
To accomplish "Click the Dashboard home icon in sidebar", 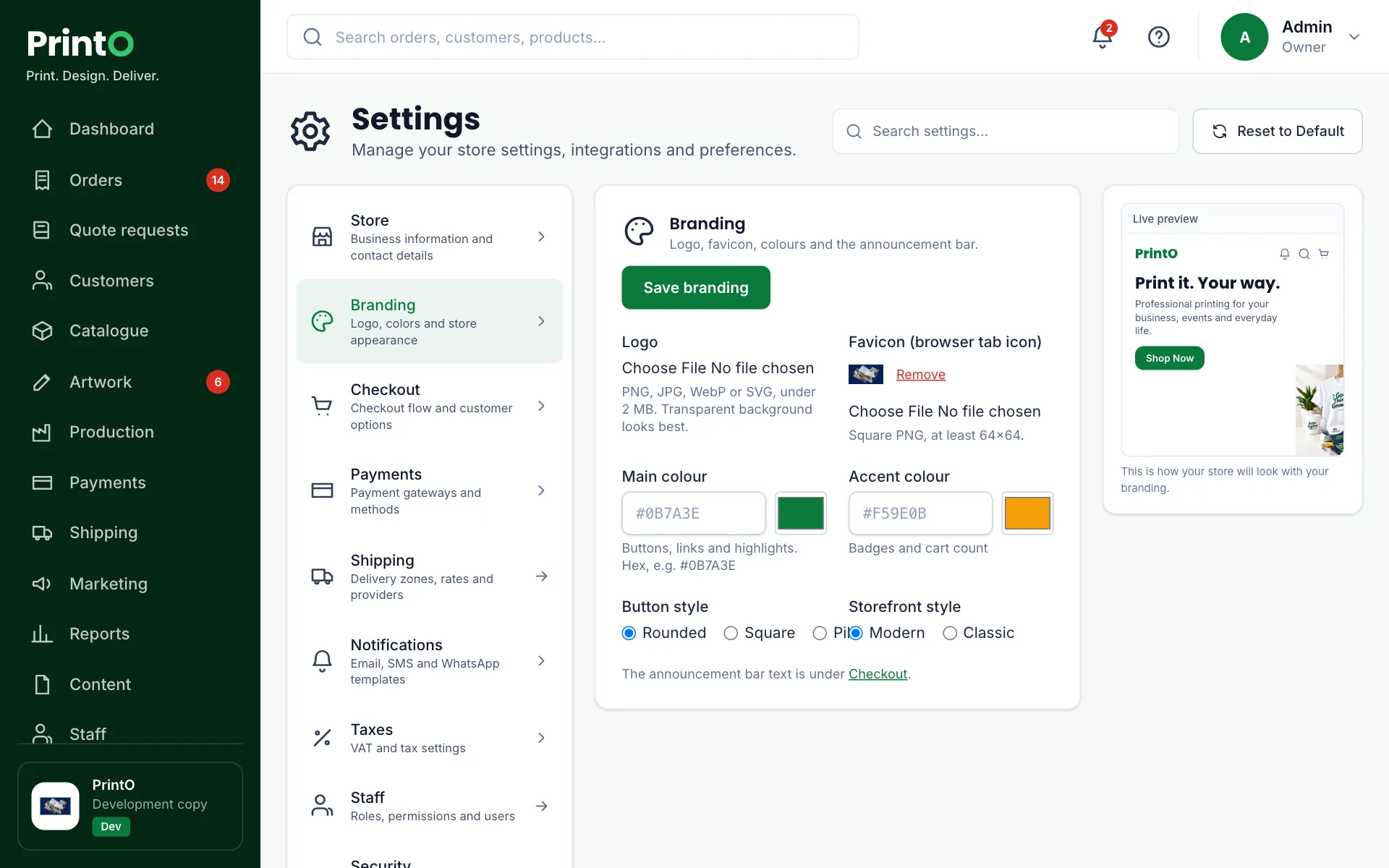I will click(x=42, y=129).
